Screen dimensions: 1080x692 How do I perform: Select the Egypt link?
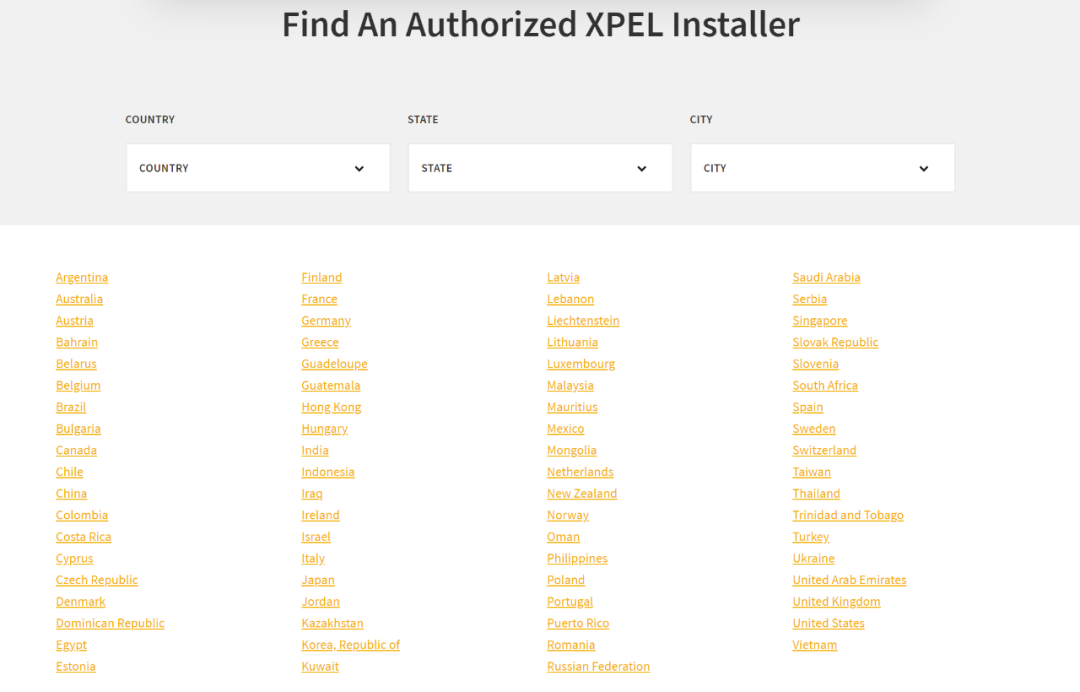tap(71, 645)
